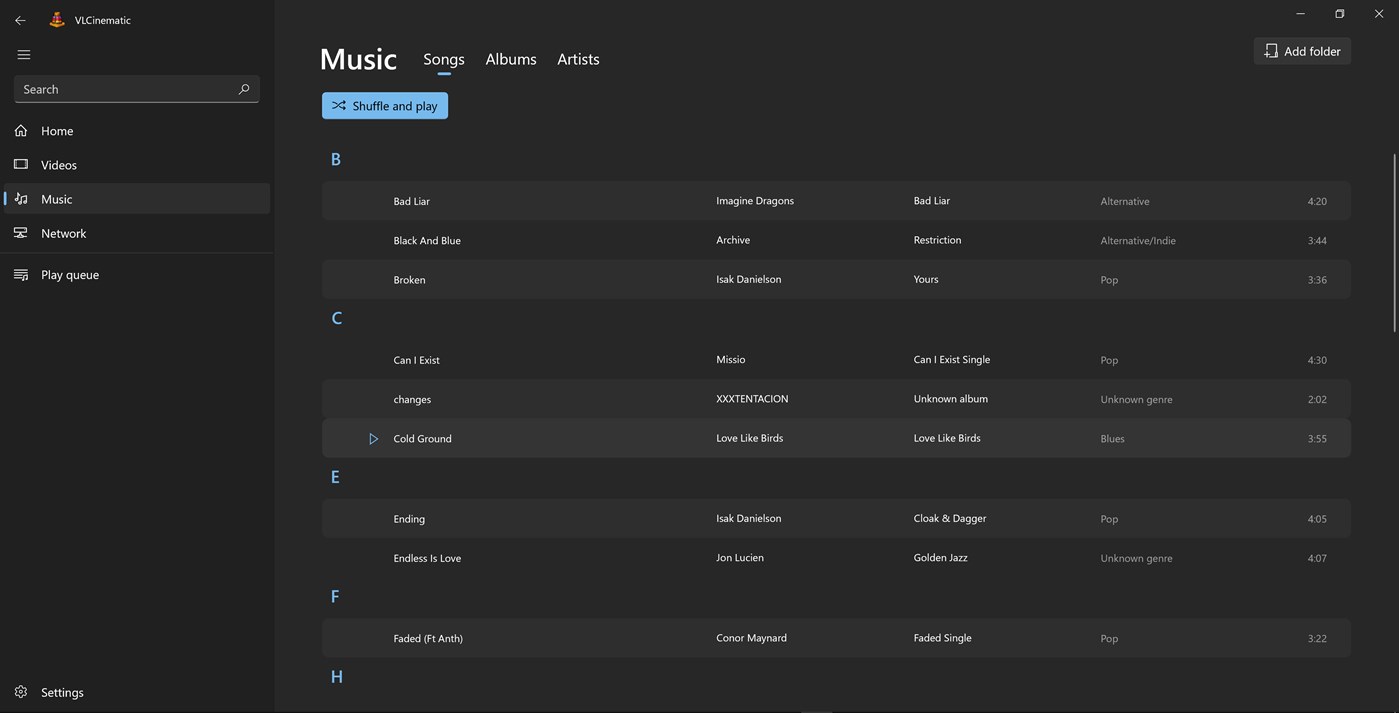This screenshot has width=1399, height=713.
Task: Select the Imagine Dragons artist link
Action: 755,201
